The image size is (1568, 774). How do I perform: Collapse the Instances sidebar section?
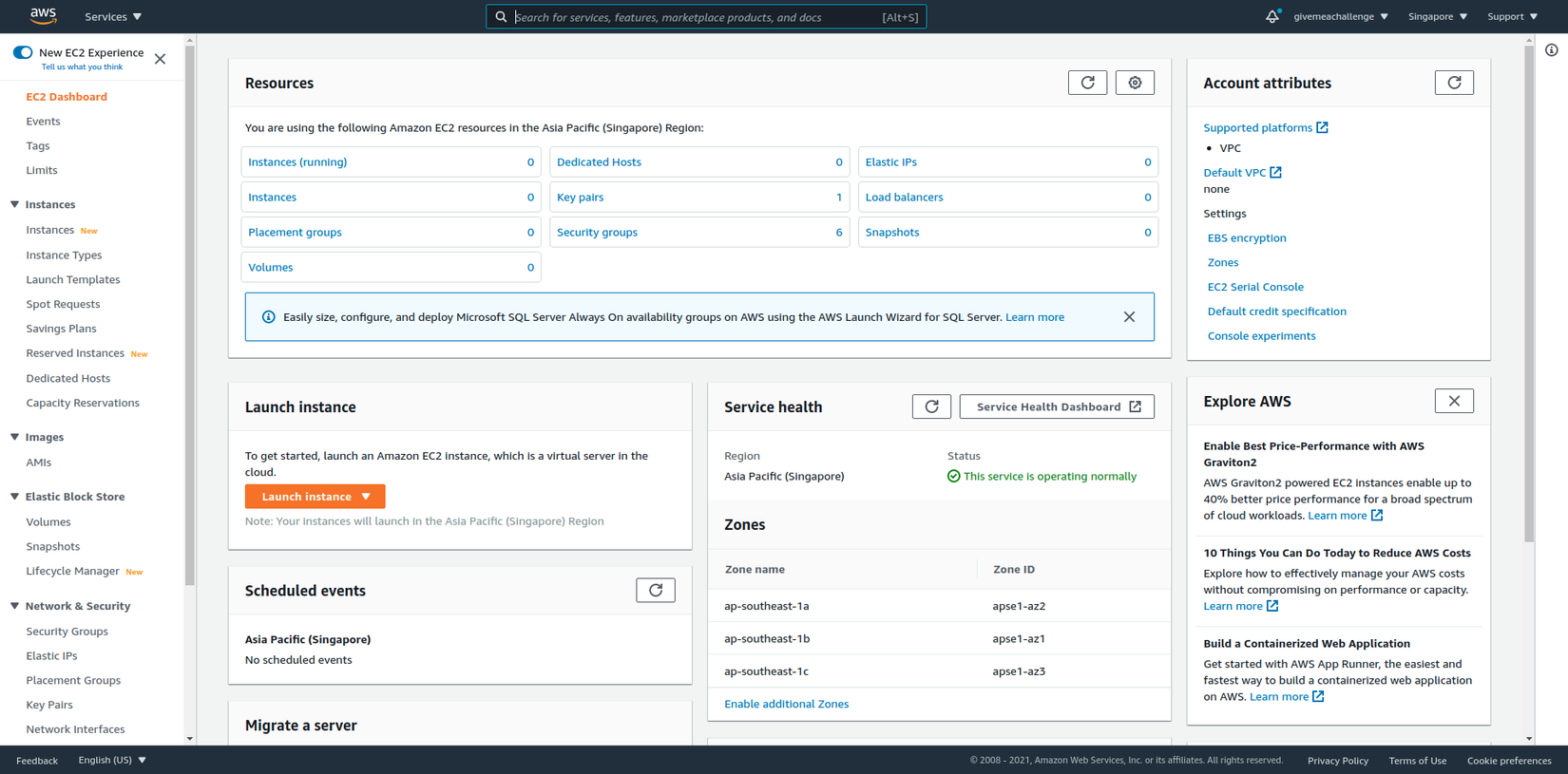coord(14,204)
